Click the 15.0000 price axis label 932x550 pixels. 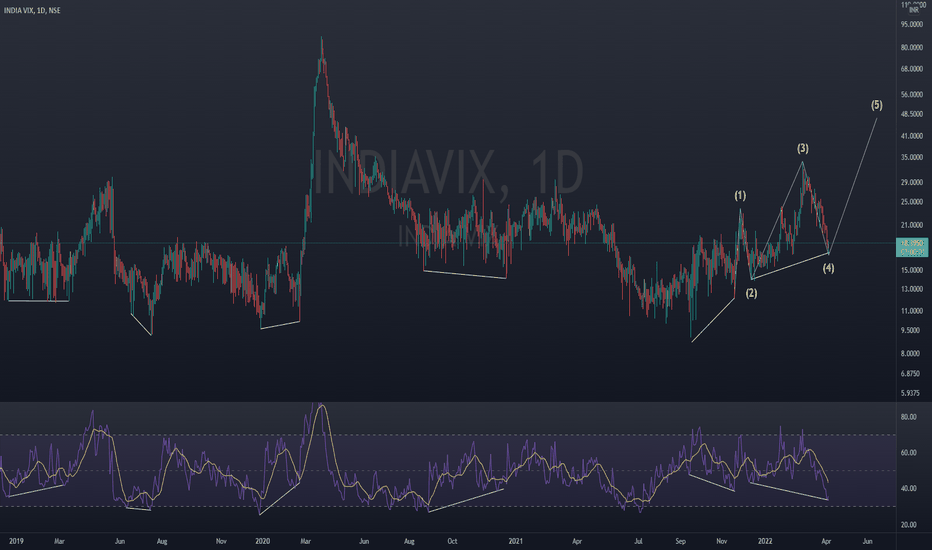click(912, 270)
